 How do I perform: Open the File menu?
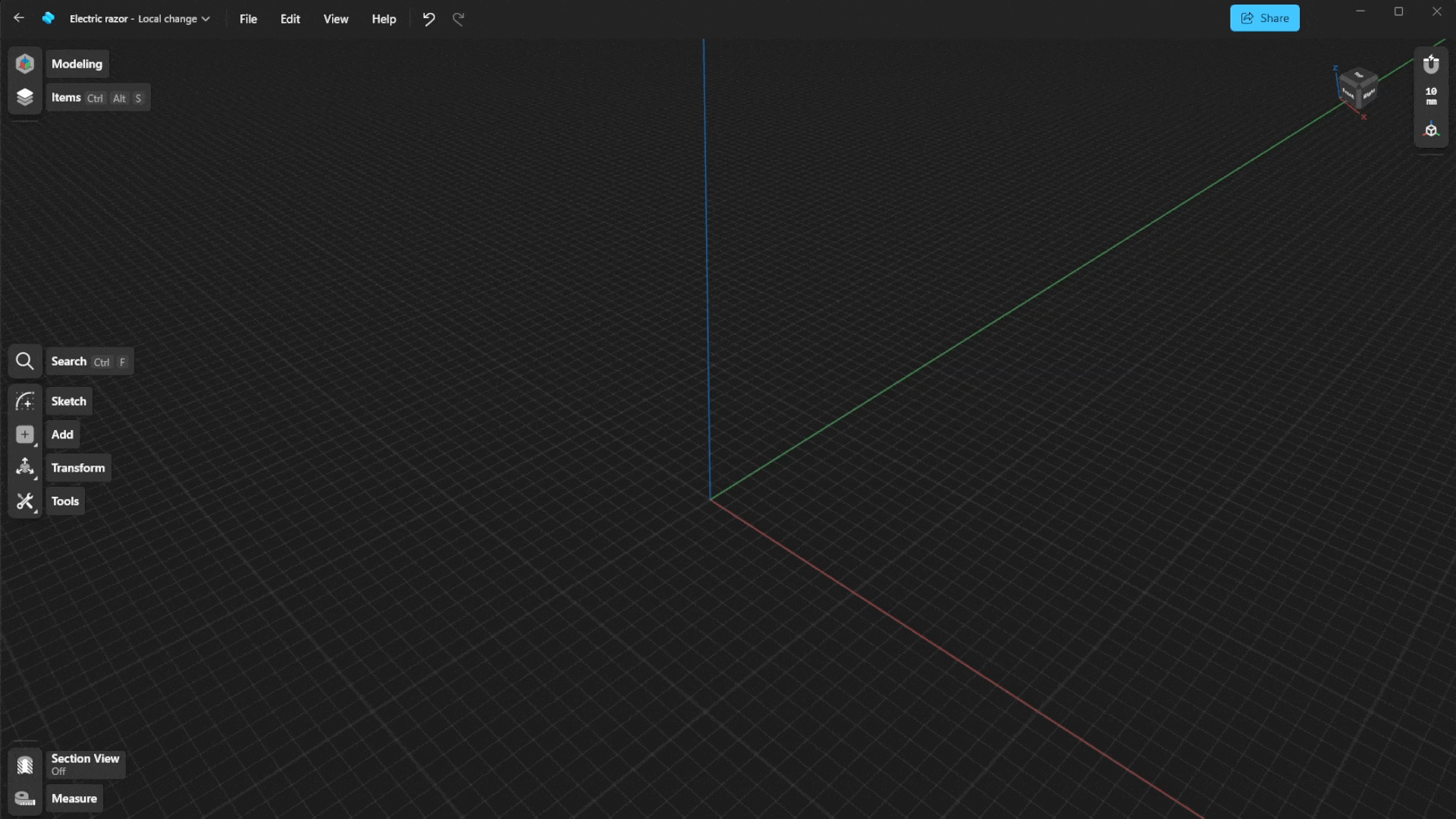(247, 18)
